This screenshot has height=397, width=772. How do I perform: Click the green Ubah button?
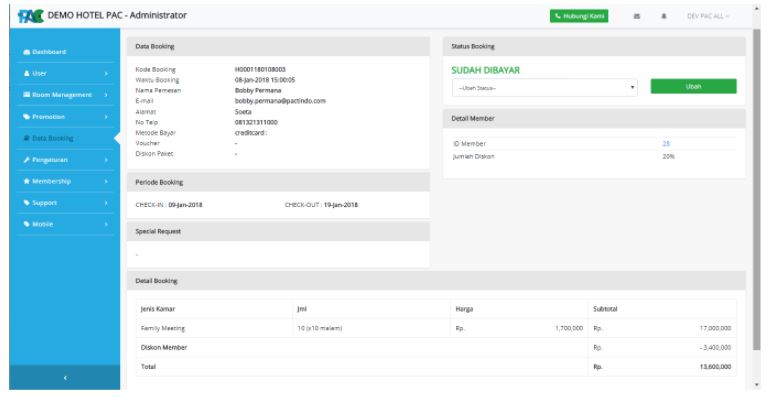click(x=693, y=86)
